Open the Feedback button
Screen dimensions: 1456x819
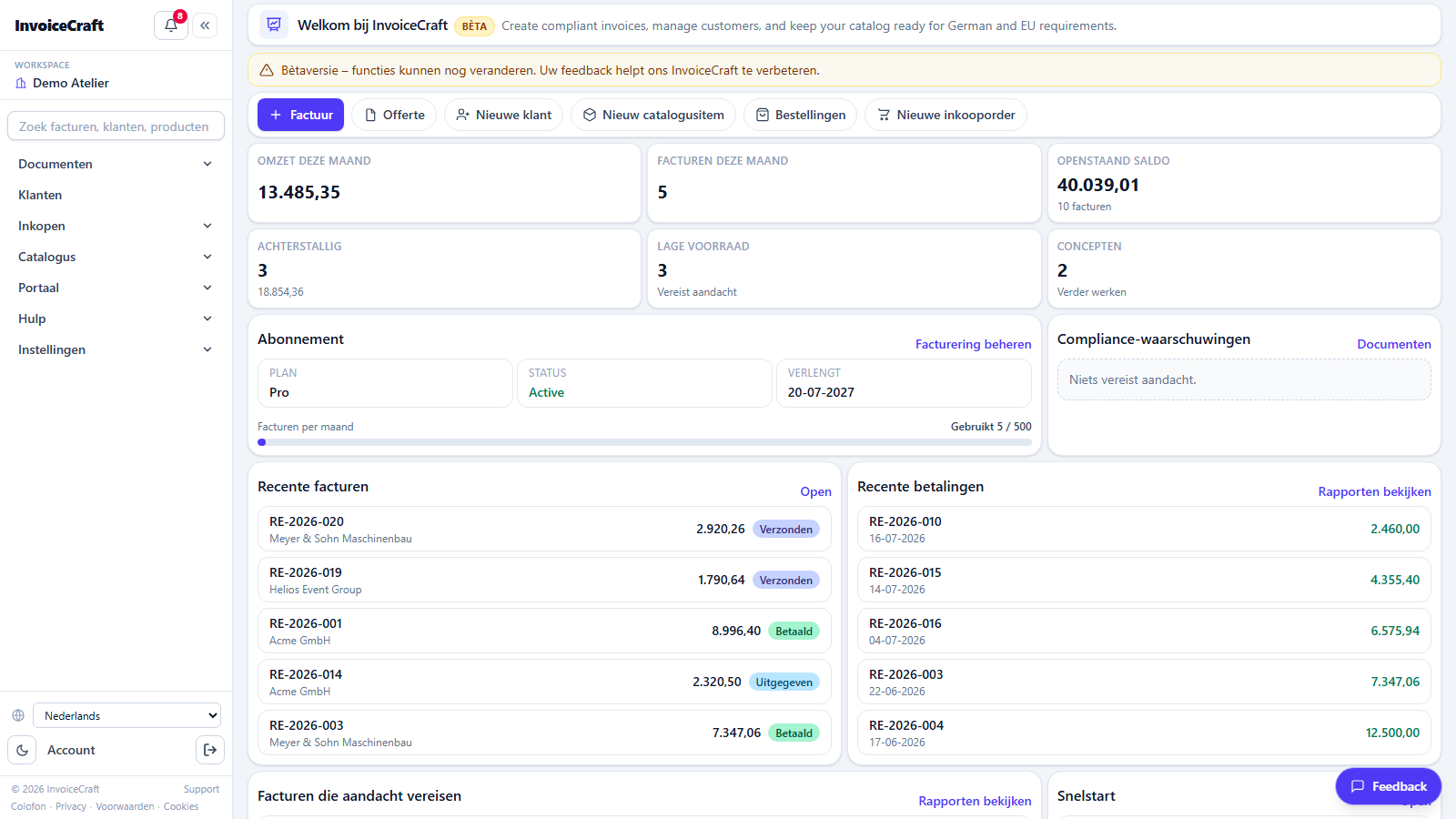tap(1389, 786)
